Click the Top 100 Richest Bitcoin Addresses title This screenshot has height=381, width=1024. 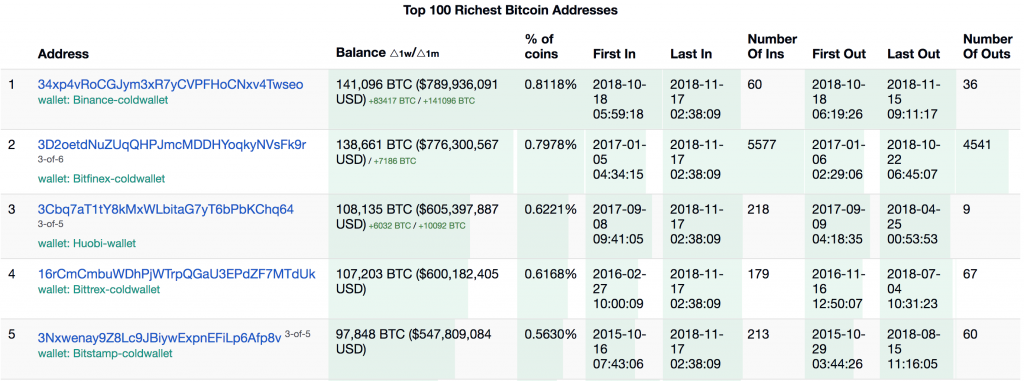click(x=510, y=10)
